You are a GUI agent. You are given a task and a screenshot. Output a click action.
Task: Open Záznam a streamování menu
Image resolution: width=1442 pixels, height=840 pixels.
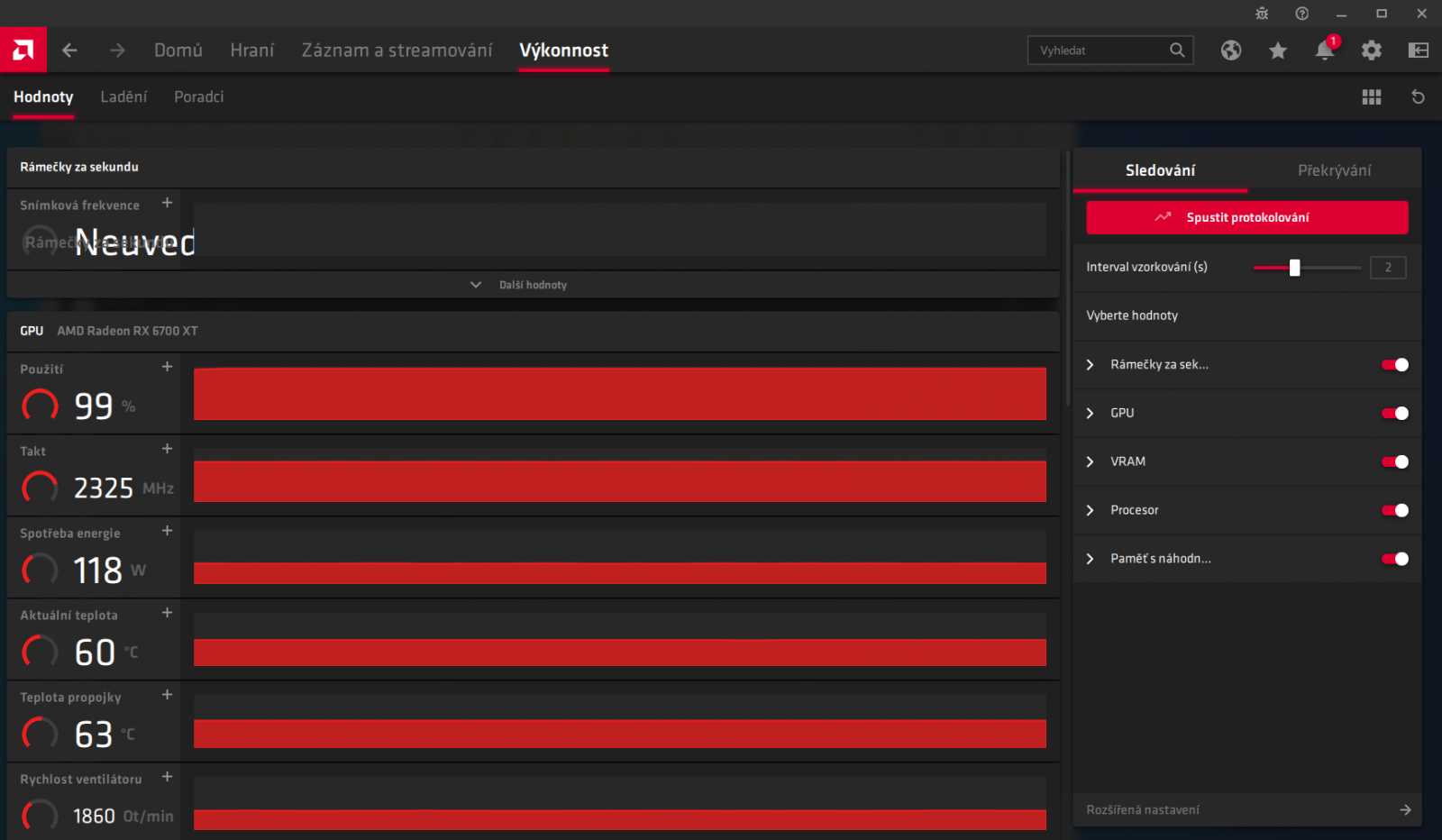click(397, 50)
